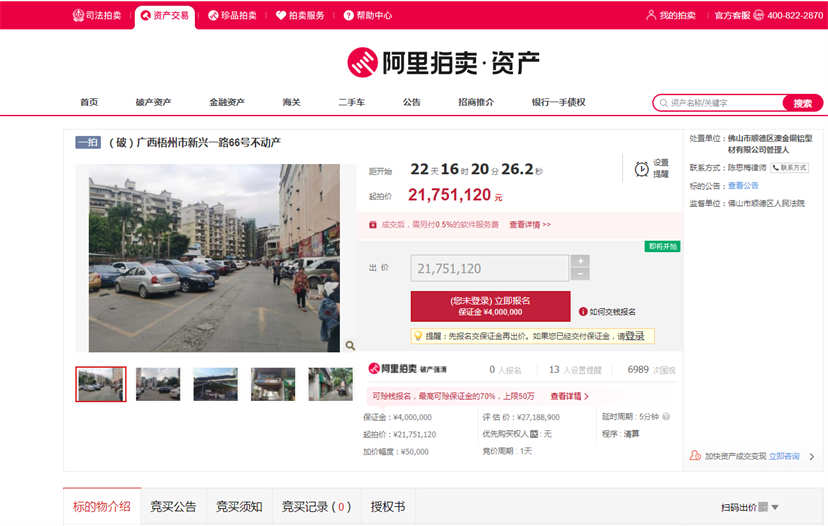This screenshot has width=828, height=526.
Task: Open 破产资产 navigation item
Action: point(153,102)
